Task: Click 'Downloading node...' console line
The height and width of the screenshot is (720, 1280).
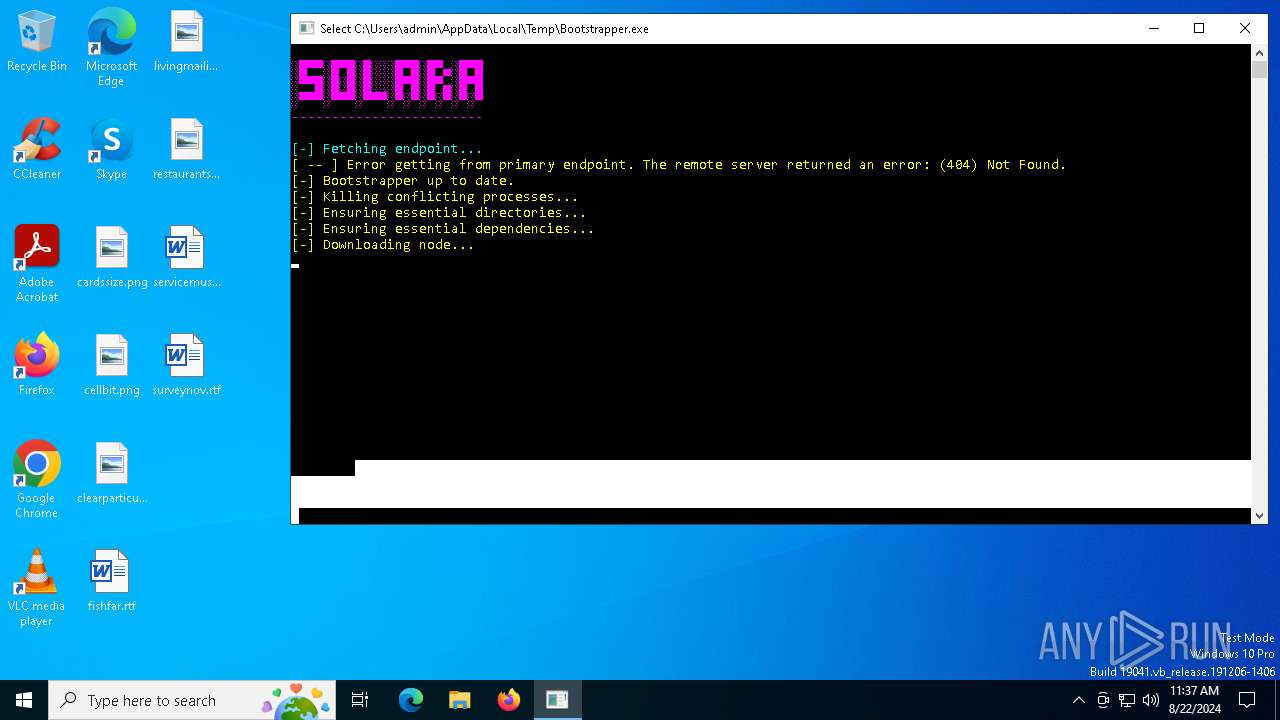Action: [x=383, y=245]
